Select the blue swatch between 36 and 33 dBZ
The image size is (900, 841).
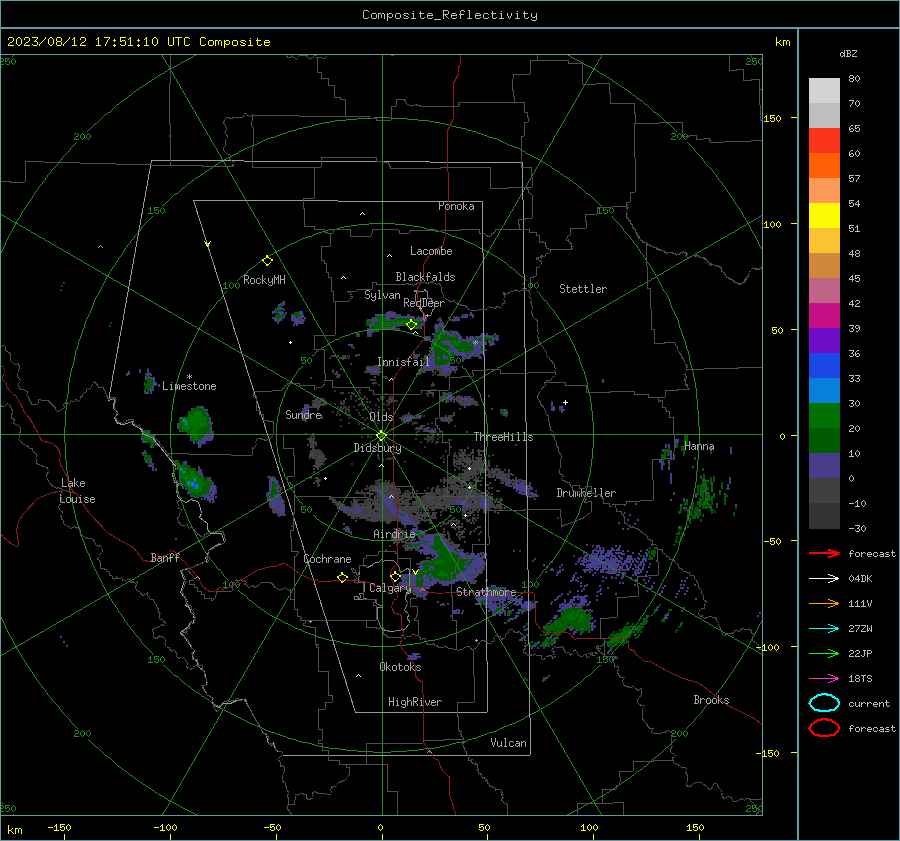coord(824,365)
